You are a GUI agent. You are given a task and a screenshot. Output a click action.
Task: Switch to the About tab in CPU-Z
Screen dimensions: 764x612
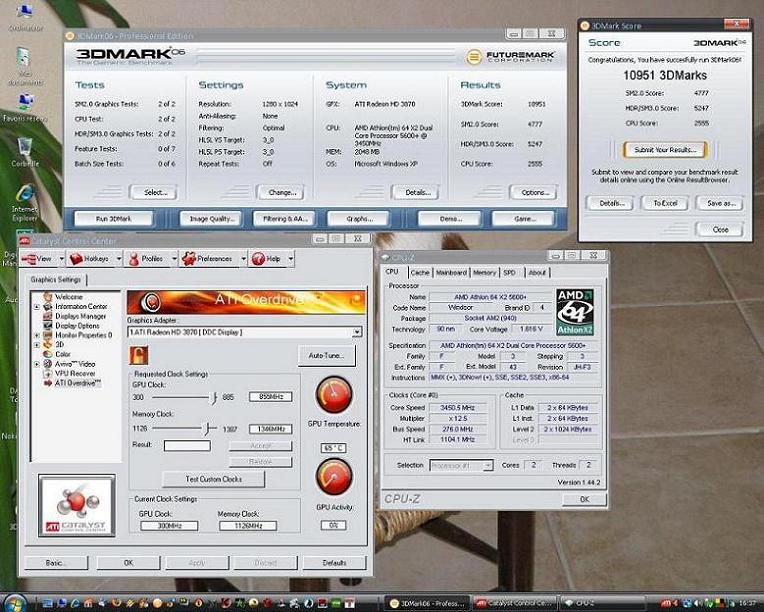click(537, 272)
